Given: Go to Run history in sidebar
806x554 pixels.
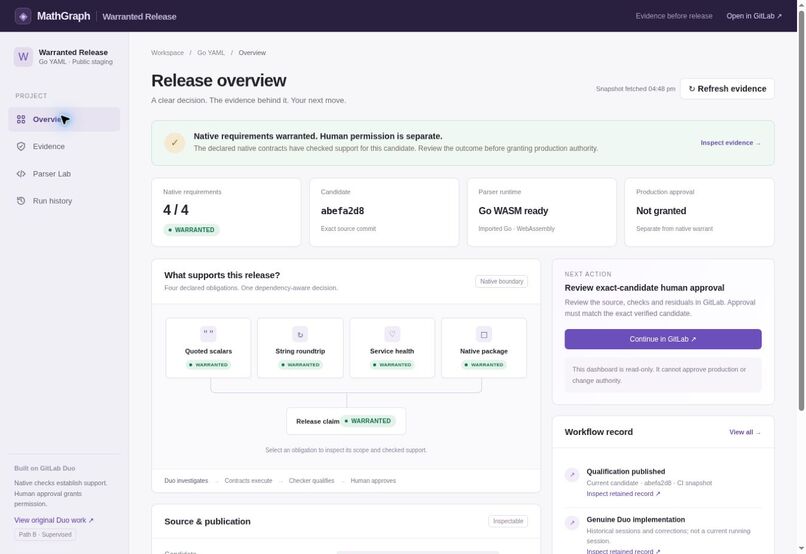Looking at the screenshot, I should click(x=64, y=201).
